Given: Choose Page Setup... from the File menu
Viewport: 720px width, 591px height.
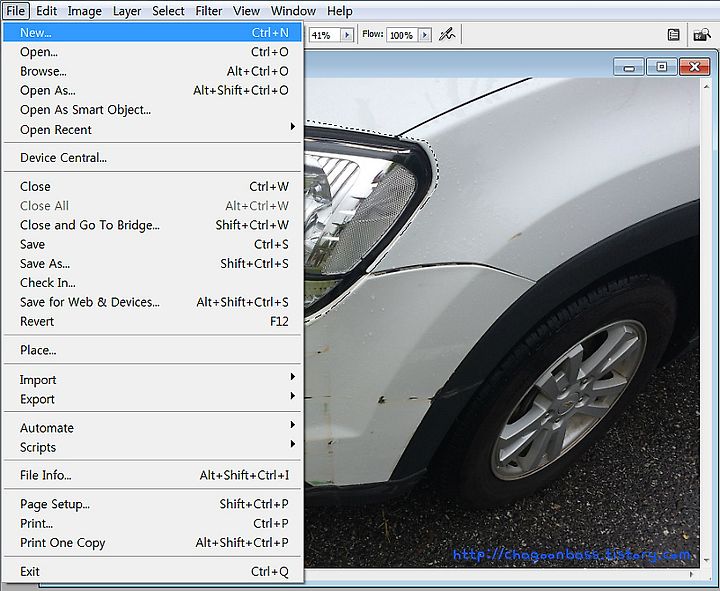Looking at the screenshot, I should point(152,504).
